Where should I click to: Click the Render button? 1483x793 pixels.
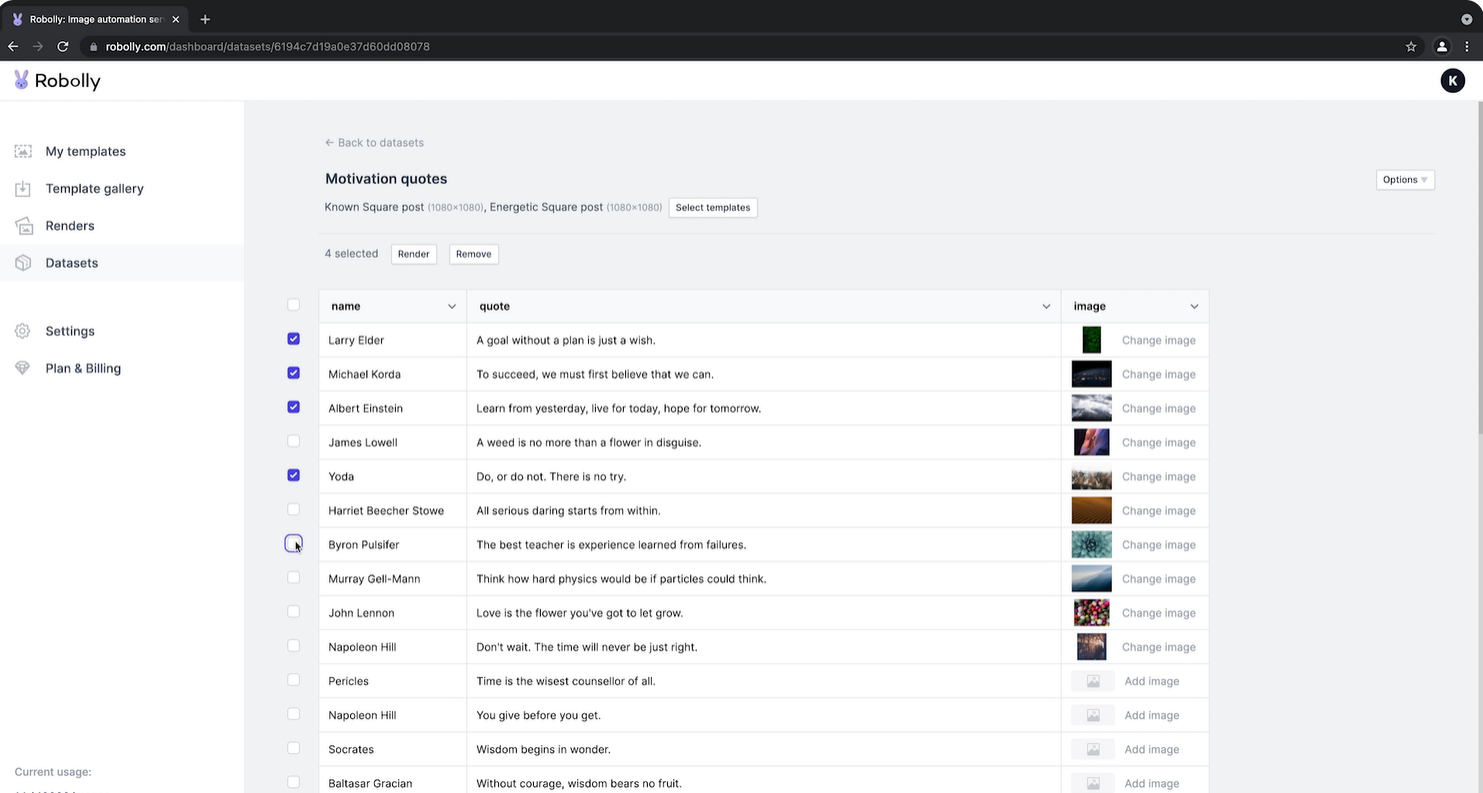[x=413, y=253]
